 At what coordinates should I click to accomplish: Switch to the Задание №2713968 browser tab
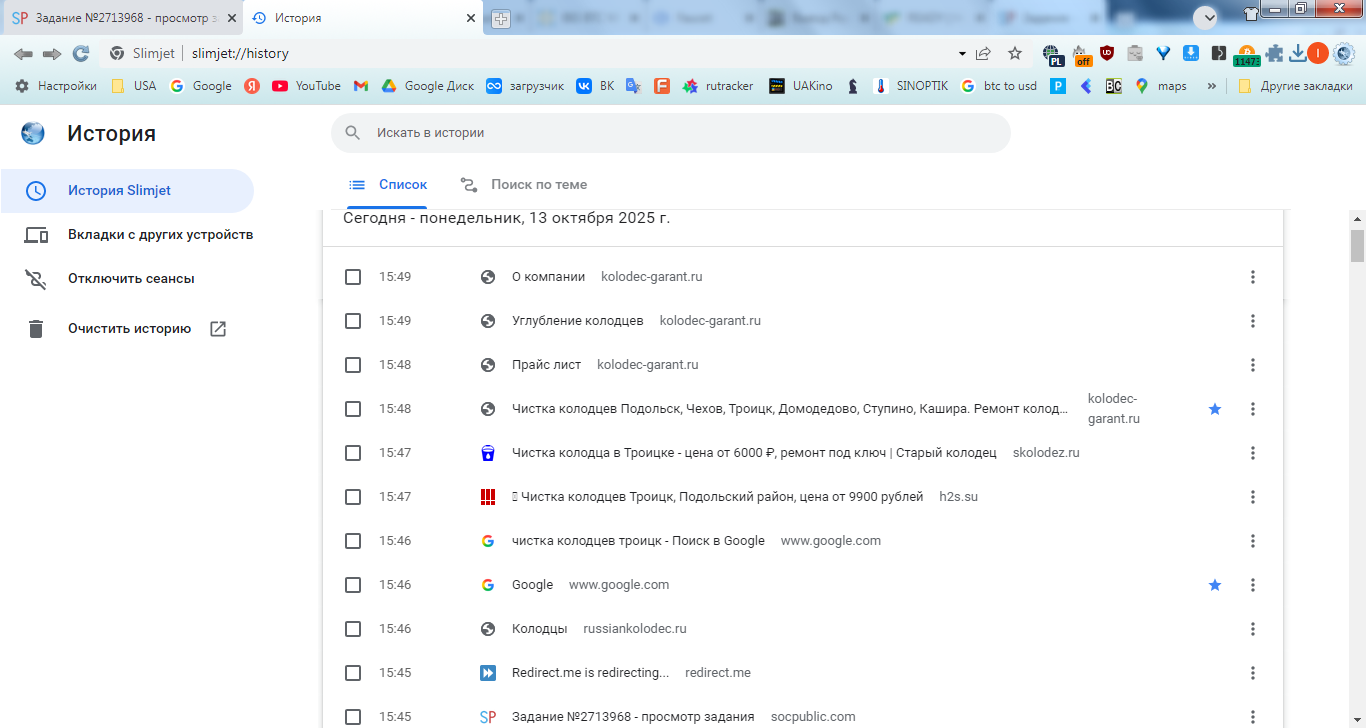(x=120, y=19)
